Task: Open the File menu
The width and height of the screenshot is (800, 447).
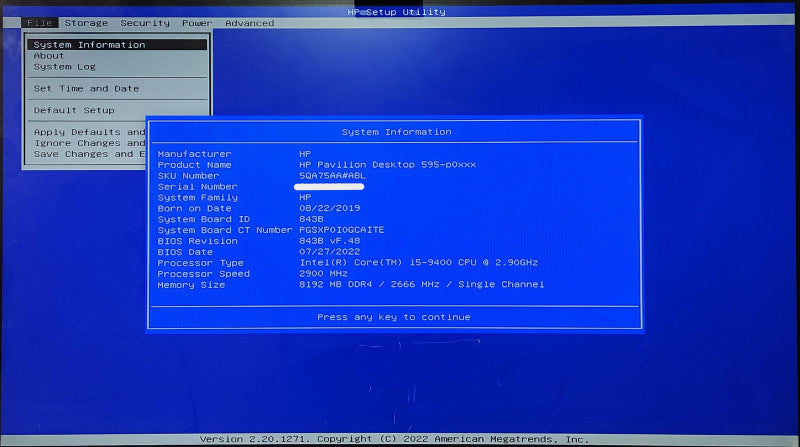Action: tap(40, 23)
